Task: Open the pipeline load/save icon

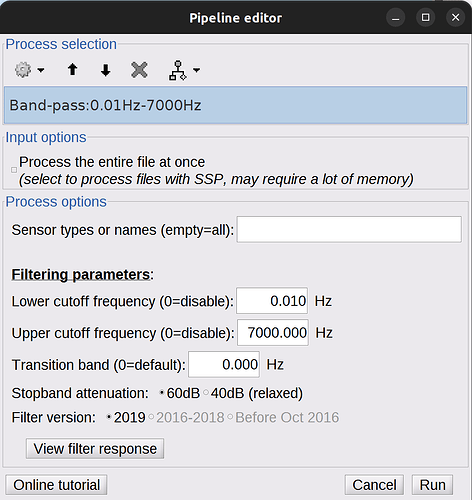Action: coord(178,70)
